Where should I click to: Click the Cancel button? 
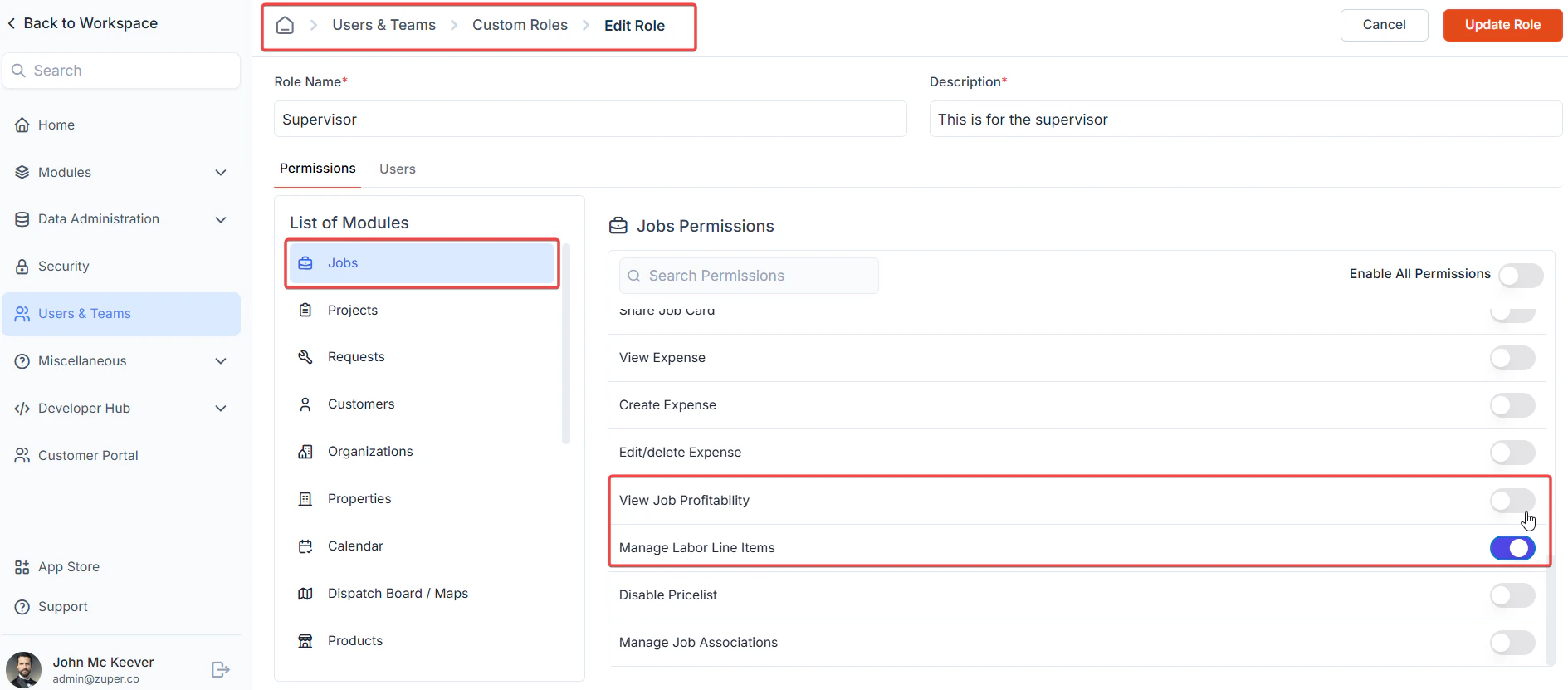point(1384,25)
